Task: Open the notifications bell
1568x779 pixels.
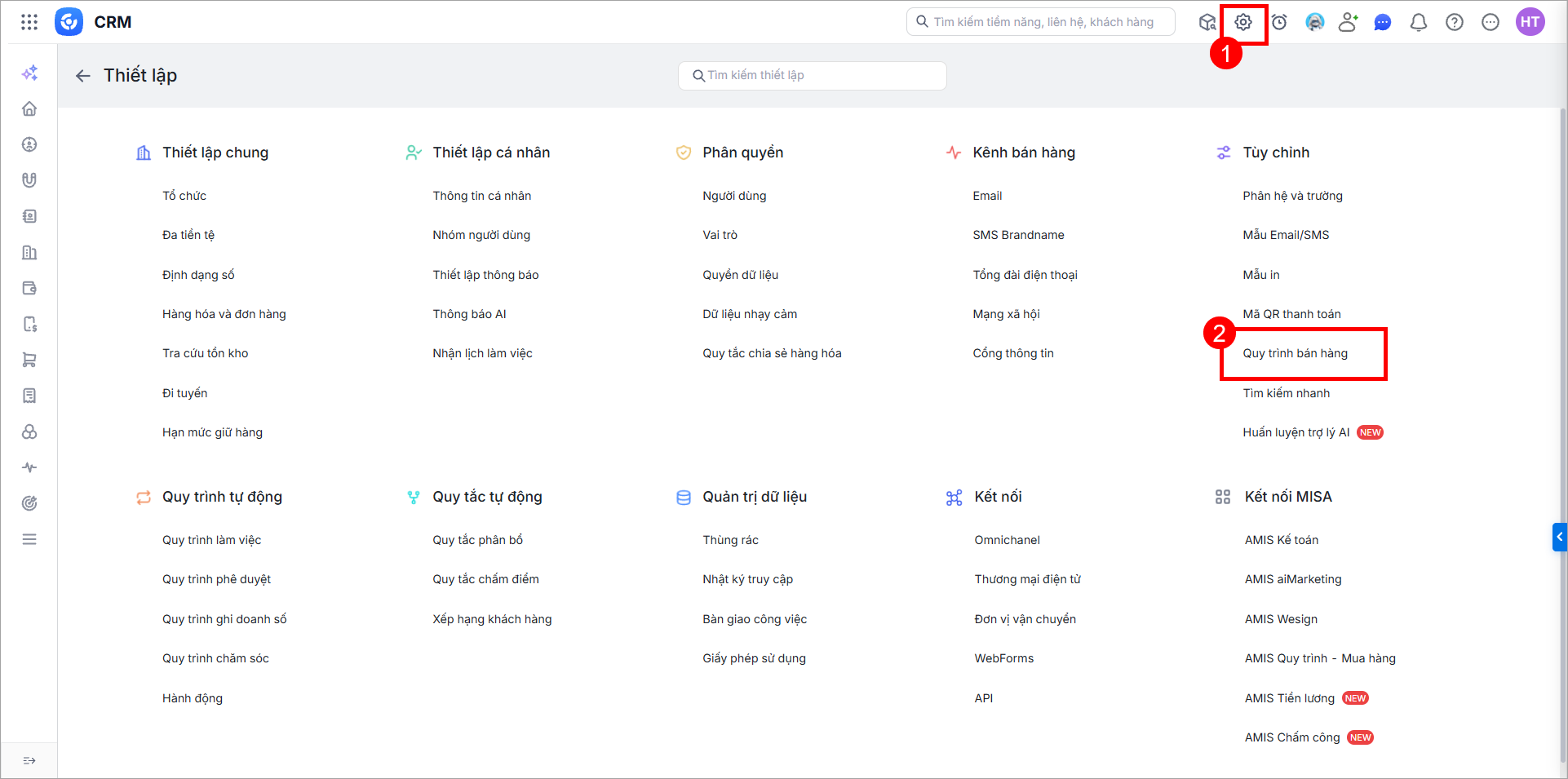Action: [1419, 22]
